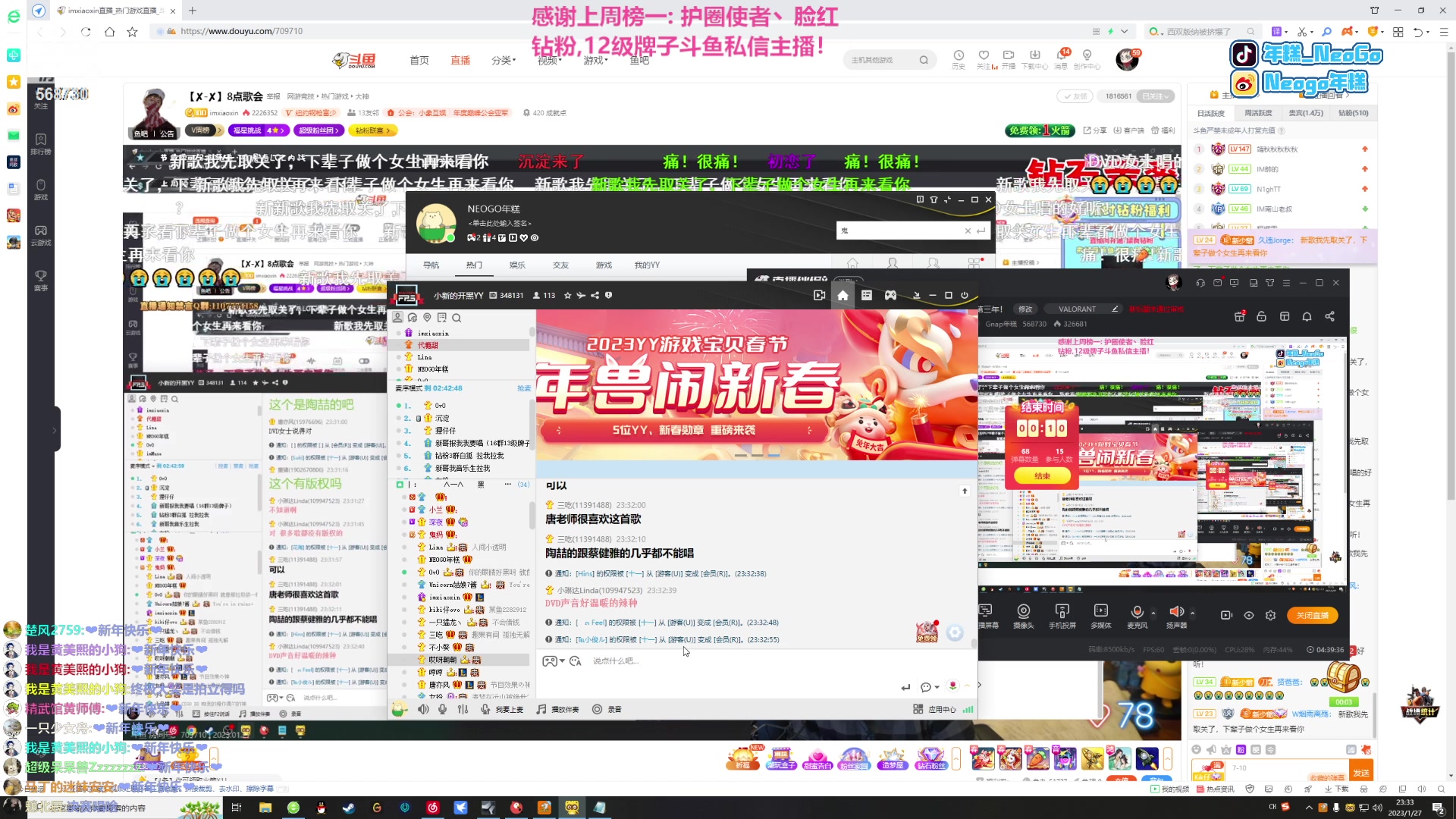
Task: Select user 代狮甜 in YY user list
Action: click(459, 345)
